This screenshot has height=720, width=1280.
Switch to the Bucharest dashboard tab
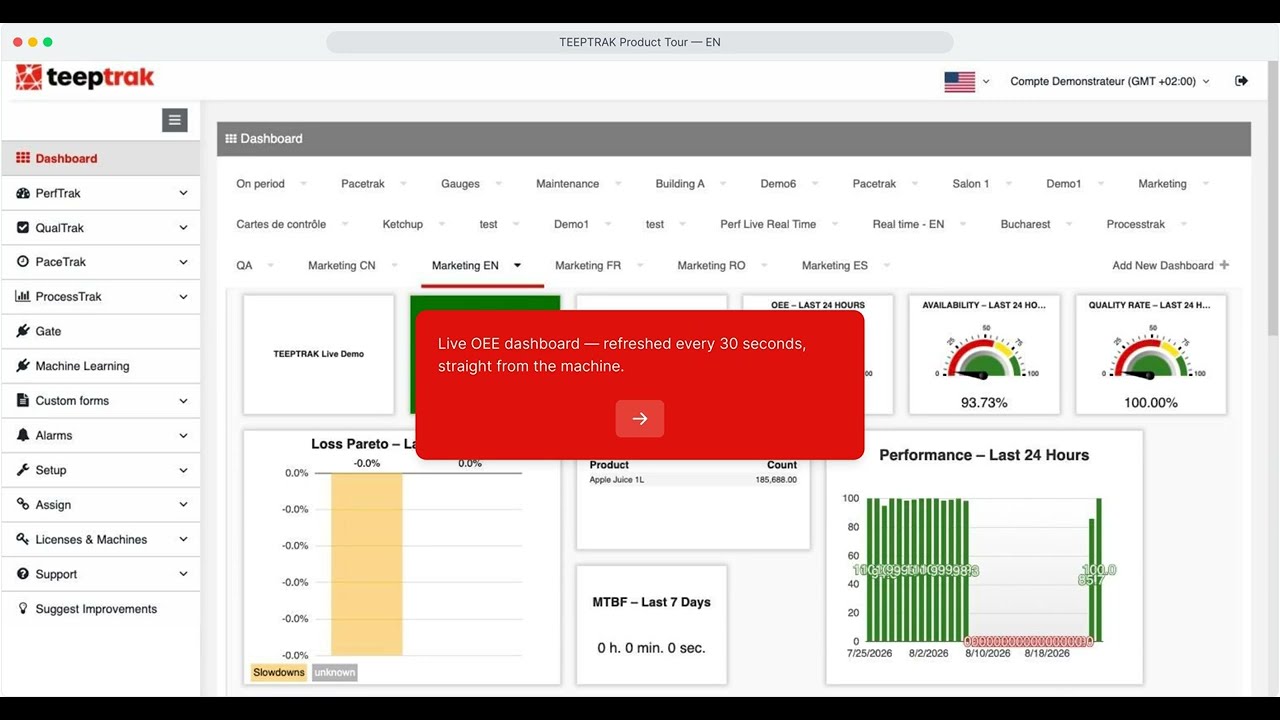coord(1025,224)
